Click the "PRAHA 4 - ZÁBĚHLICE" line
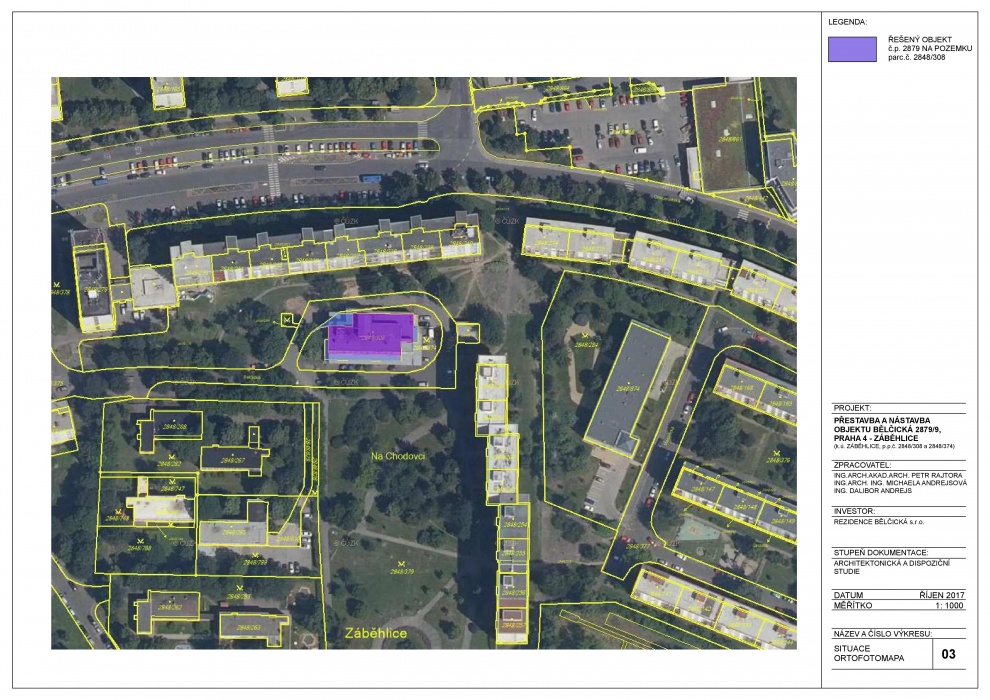This screenshot has height=700, width=990. pos(876,438)
